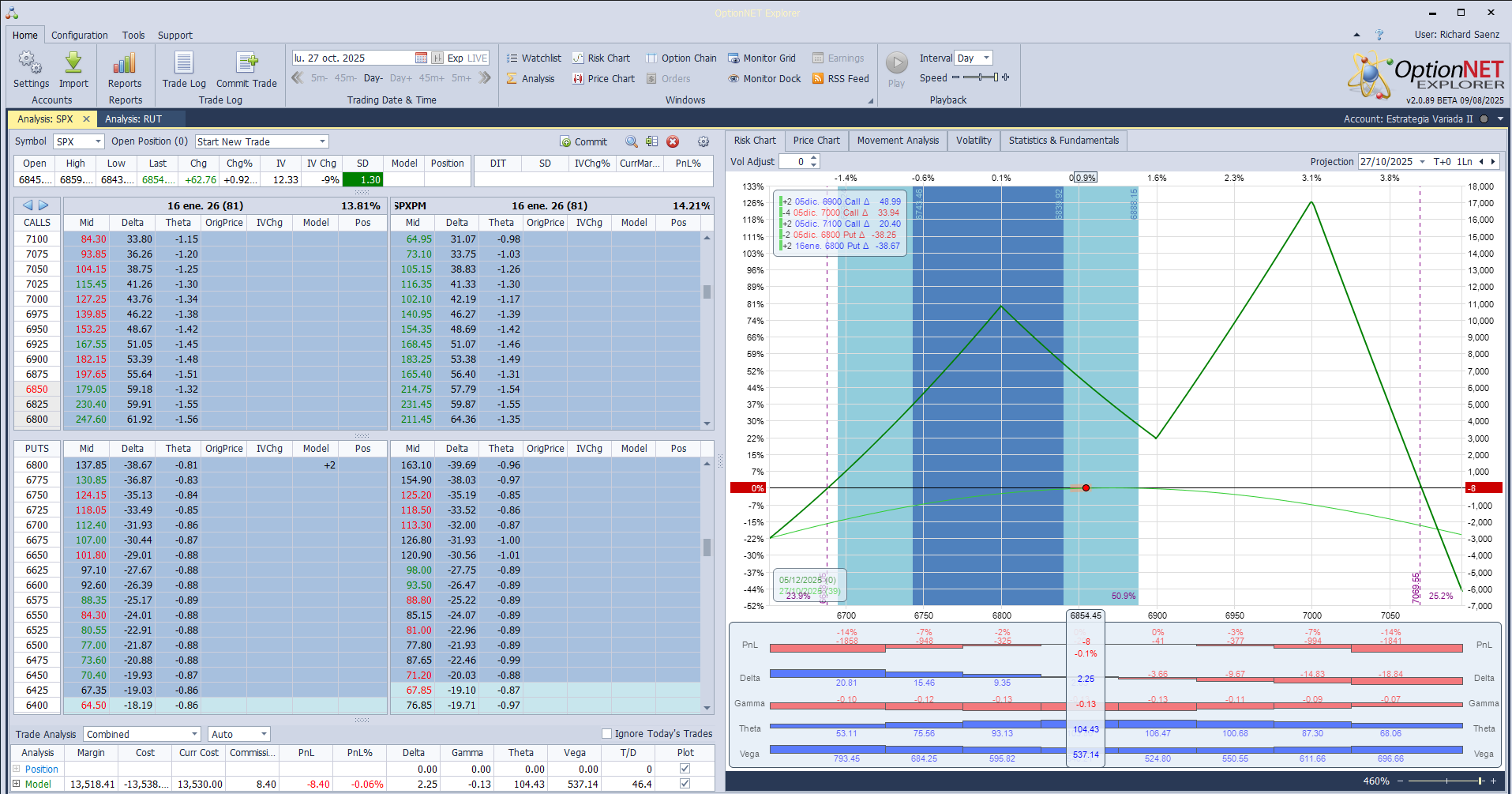
Task: Click the Commit Trade ribbon icon
Action: click(x=246, y=70)
